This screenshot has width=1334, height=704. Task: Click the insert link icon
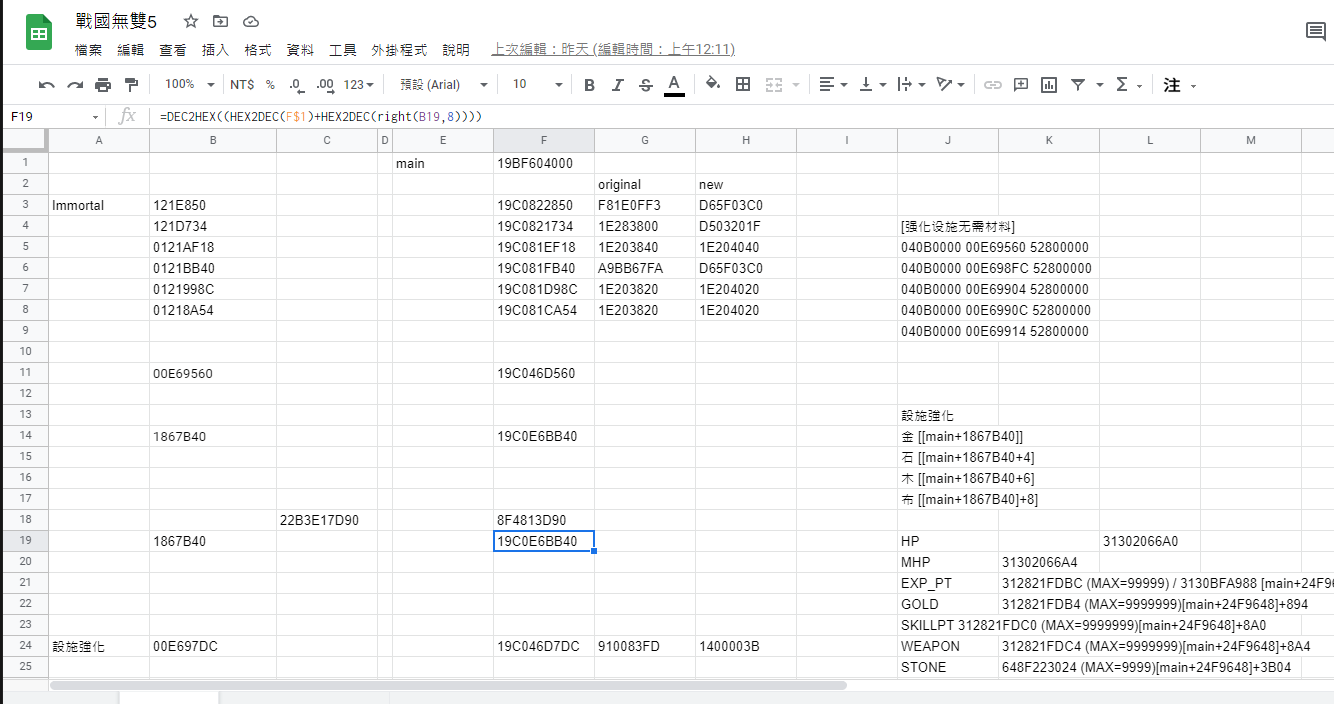click(992, 85)
